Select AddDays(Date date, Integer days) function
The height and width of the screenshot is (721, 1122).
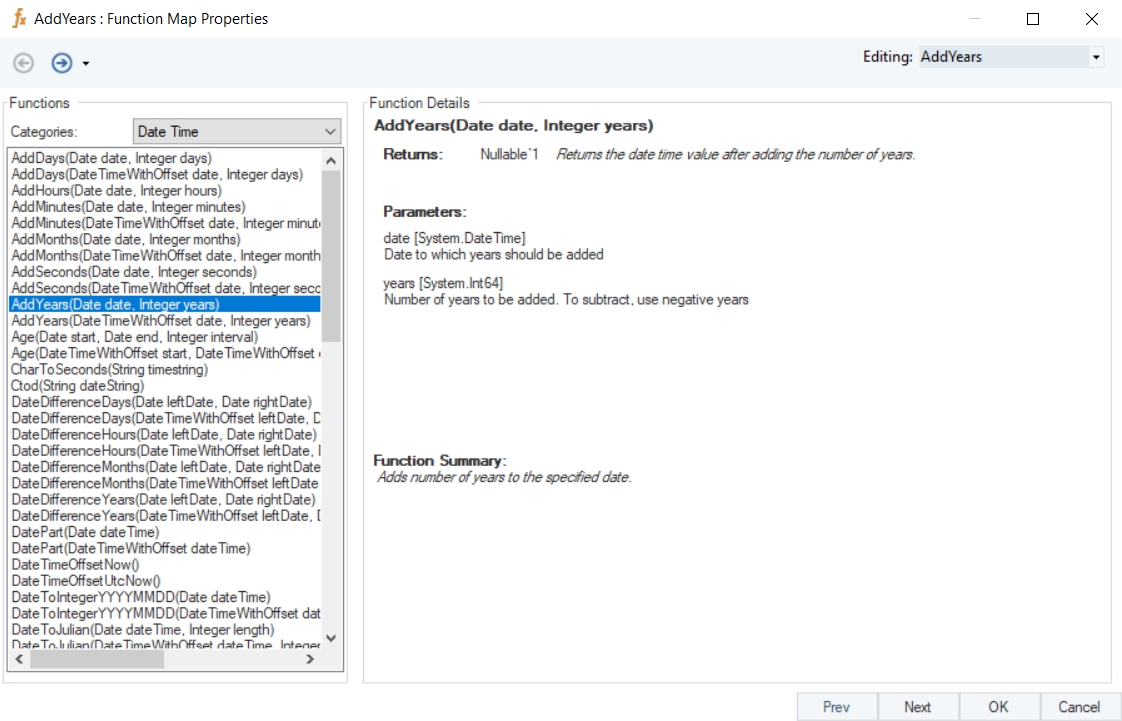coord(111,158)
